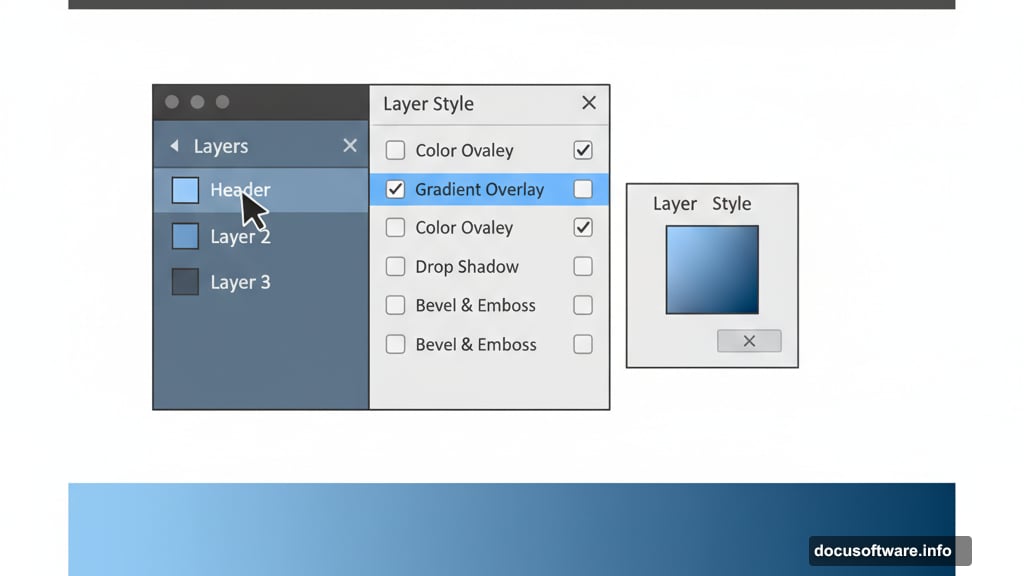
Task: Click the middle window dot icon
Action: (x=197, y=101)
